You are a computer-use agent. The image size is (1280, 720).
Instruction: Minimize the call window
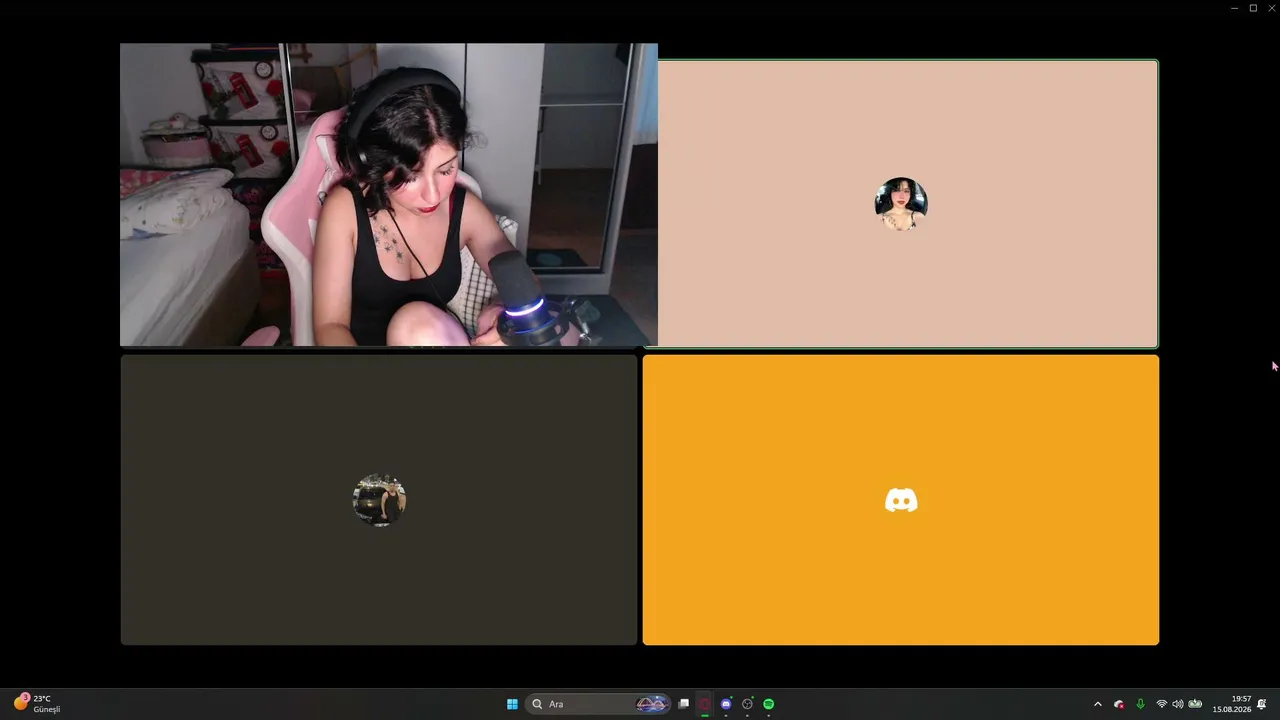(x=1234, y=8)
